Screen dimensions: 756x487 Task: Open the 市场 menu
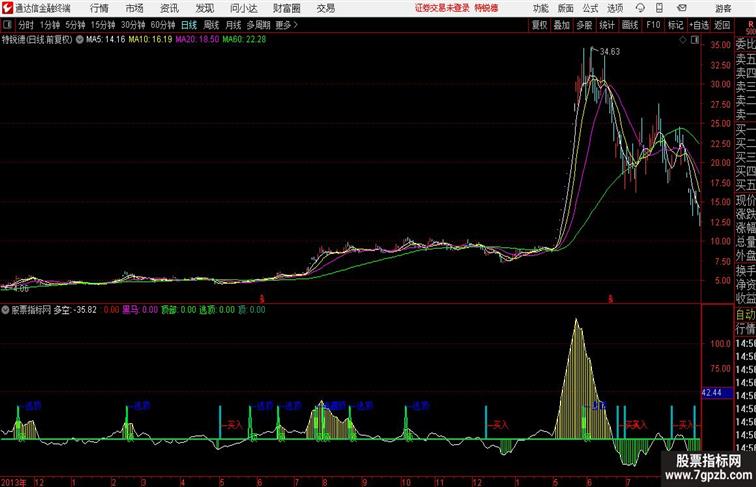pyautogui.click(x=134, y=8)
